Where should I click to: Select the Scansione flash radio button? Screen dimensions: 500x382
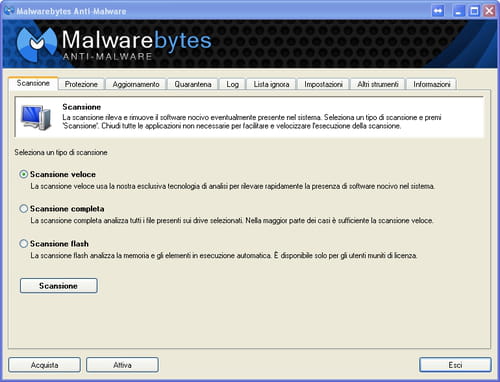(23, 244)
